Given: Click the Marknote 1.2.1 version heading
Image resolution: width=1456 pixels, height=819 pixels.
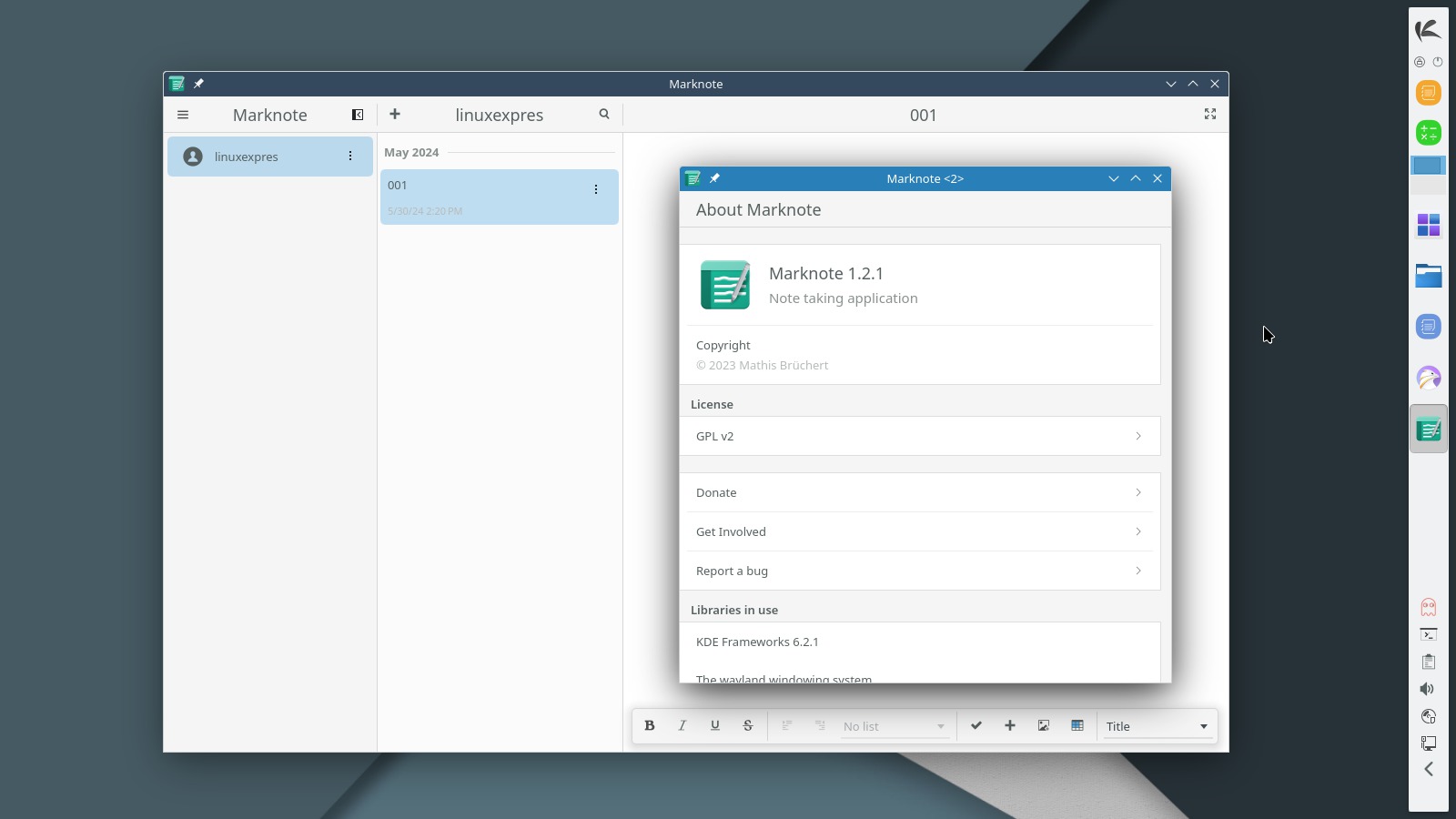Looking at the screenshot, I should 826,273.
